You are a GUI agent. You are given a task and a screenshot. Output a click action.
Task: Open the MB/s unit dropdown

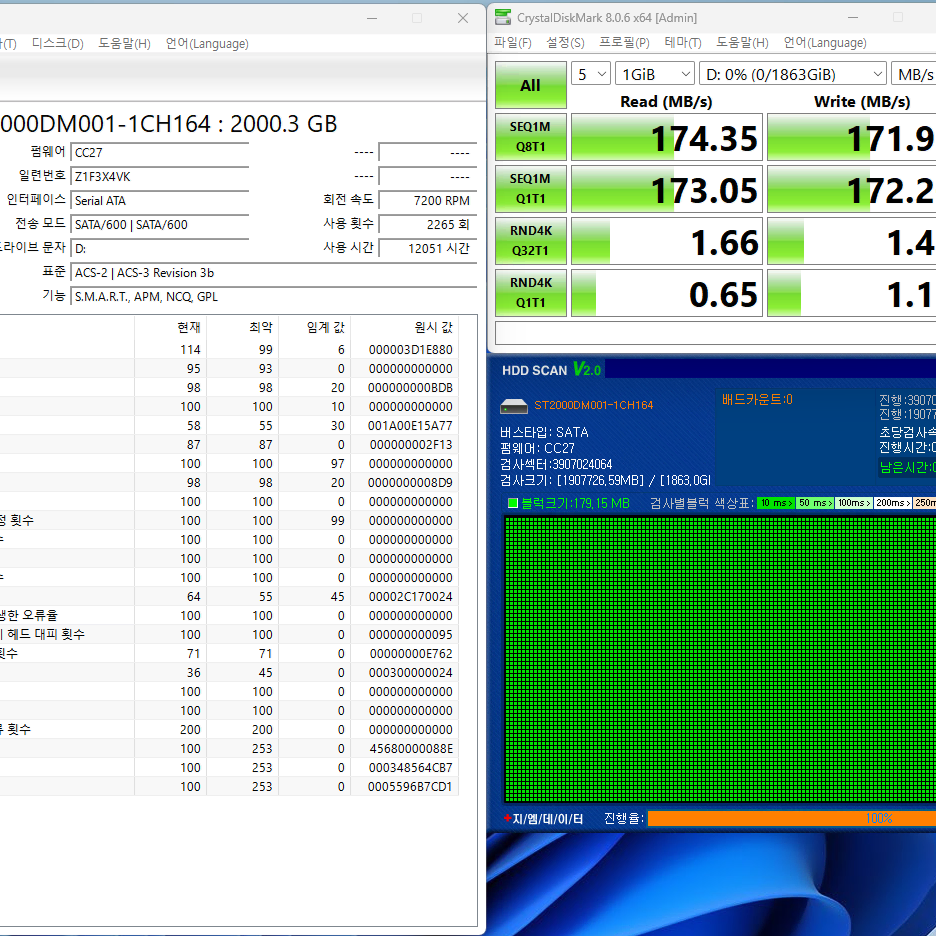click(x=913, y=74)
